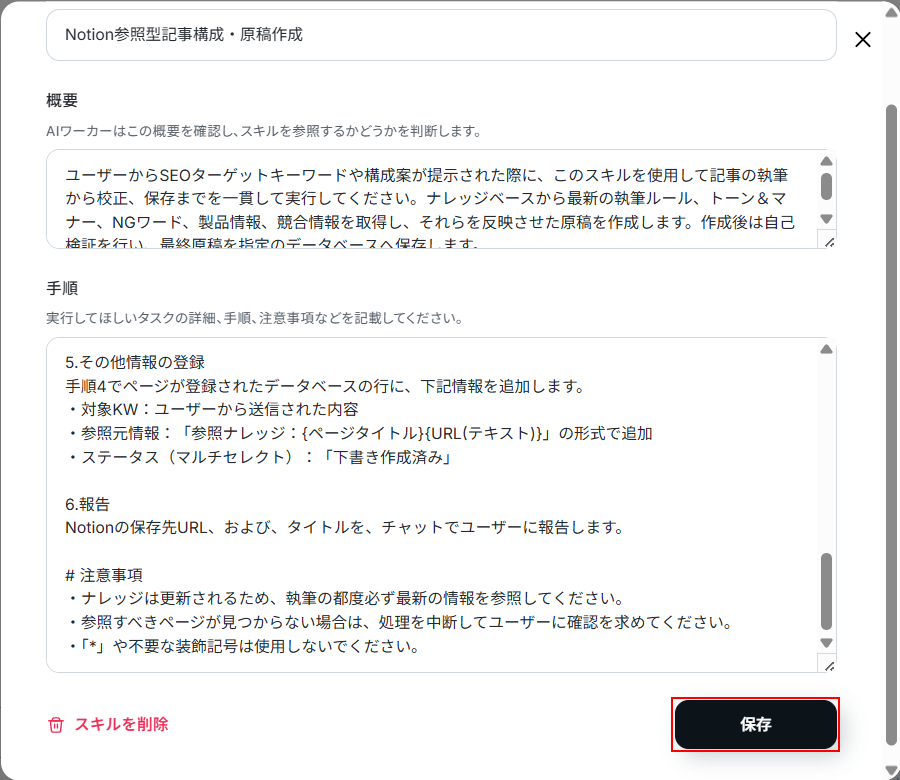This screenshot has height=780, width=900.
Task: Click the スキルを削除 delete link
Action: (x=122, y=724)
